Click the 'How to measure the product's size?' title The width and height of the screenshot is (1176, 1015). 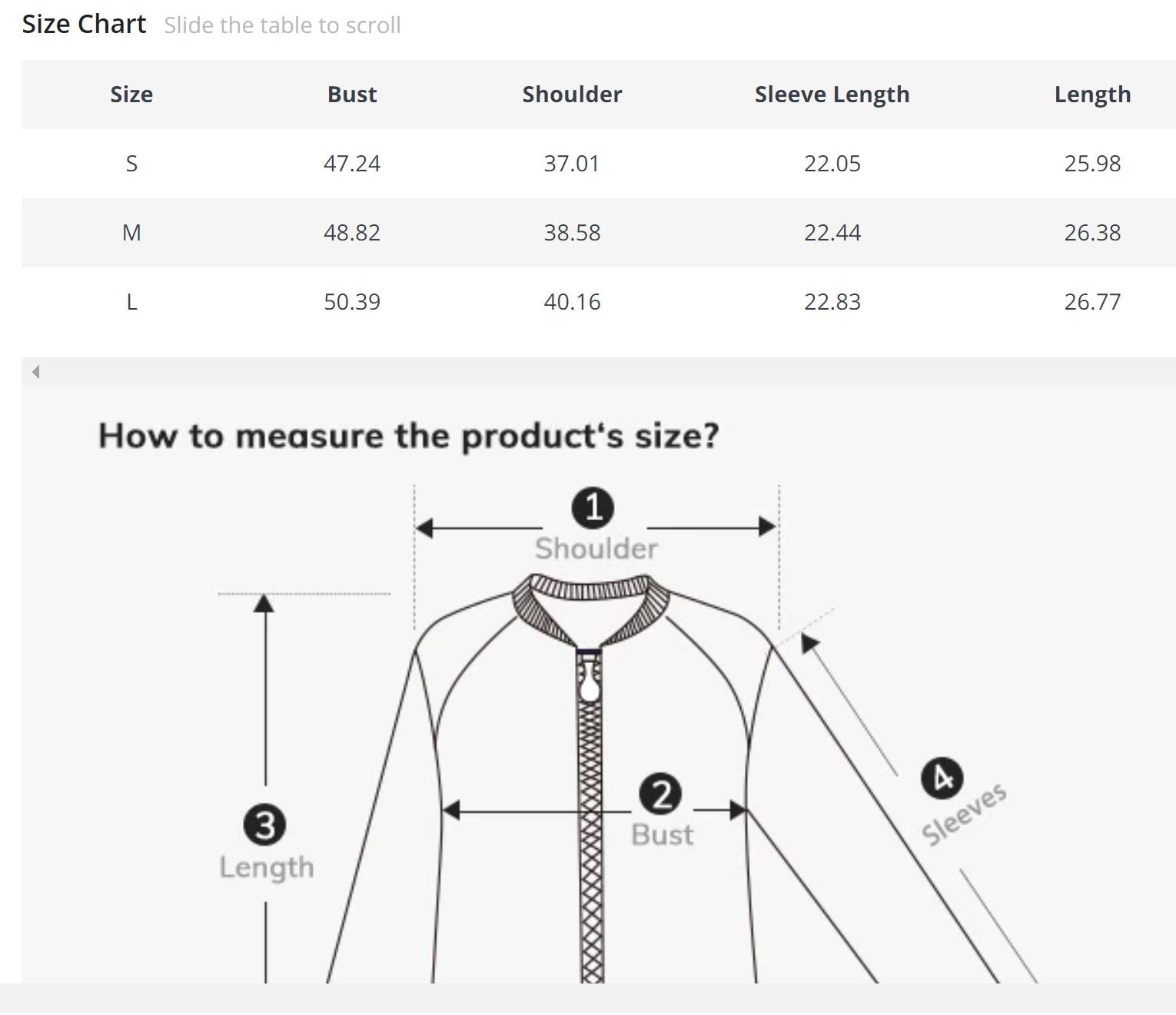[x=408, y=436]
